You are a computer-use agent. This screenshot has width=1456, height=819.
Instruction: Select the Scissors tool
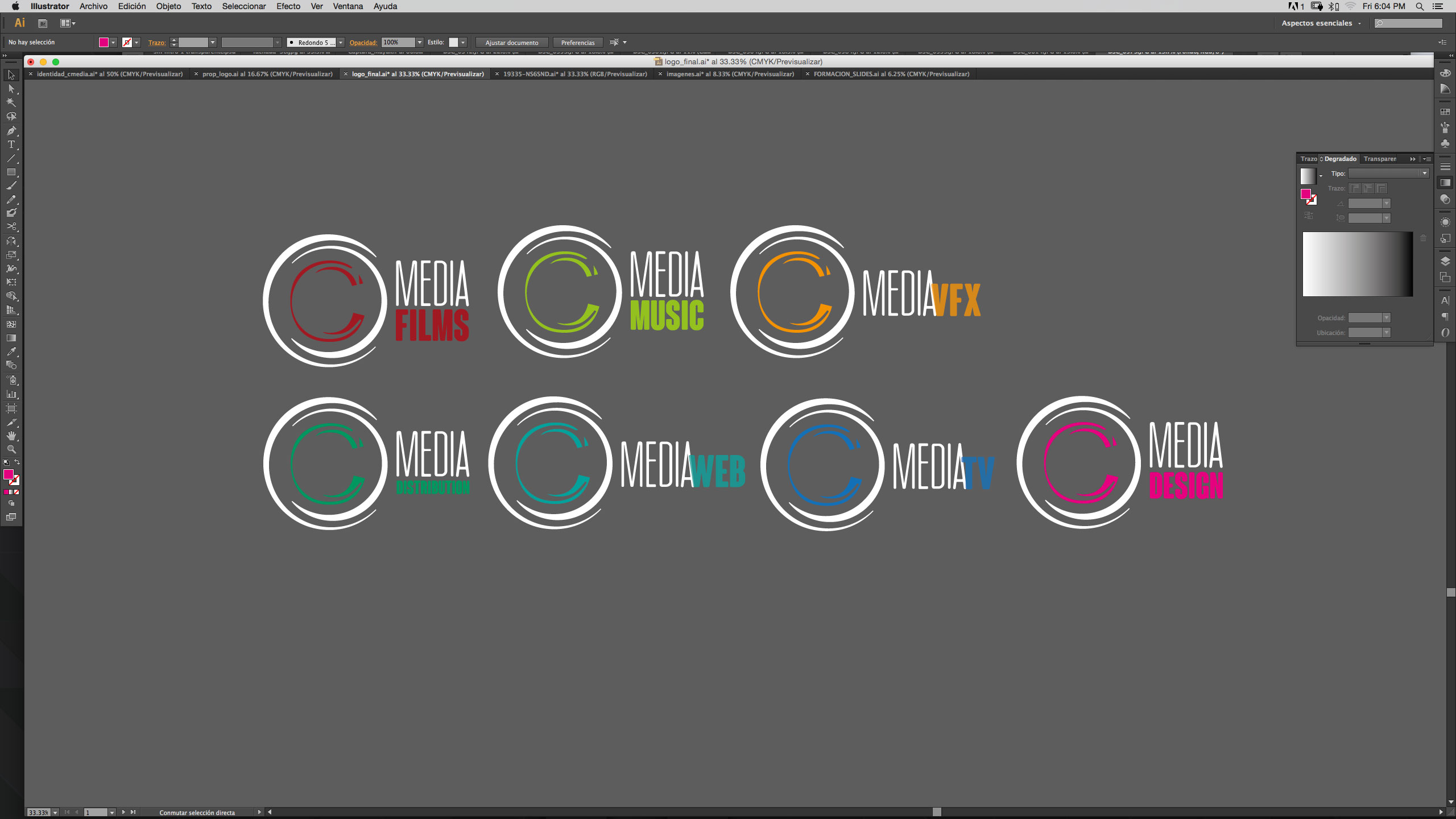[x=11, y=226]
